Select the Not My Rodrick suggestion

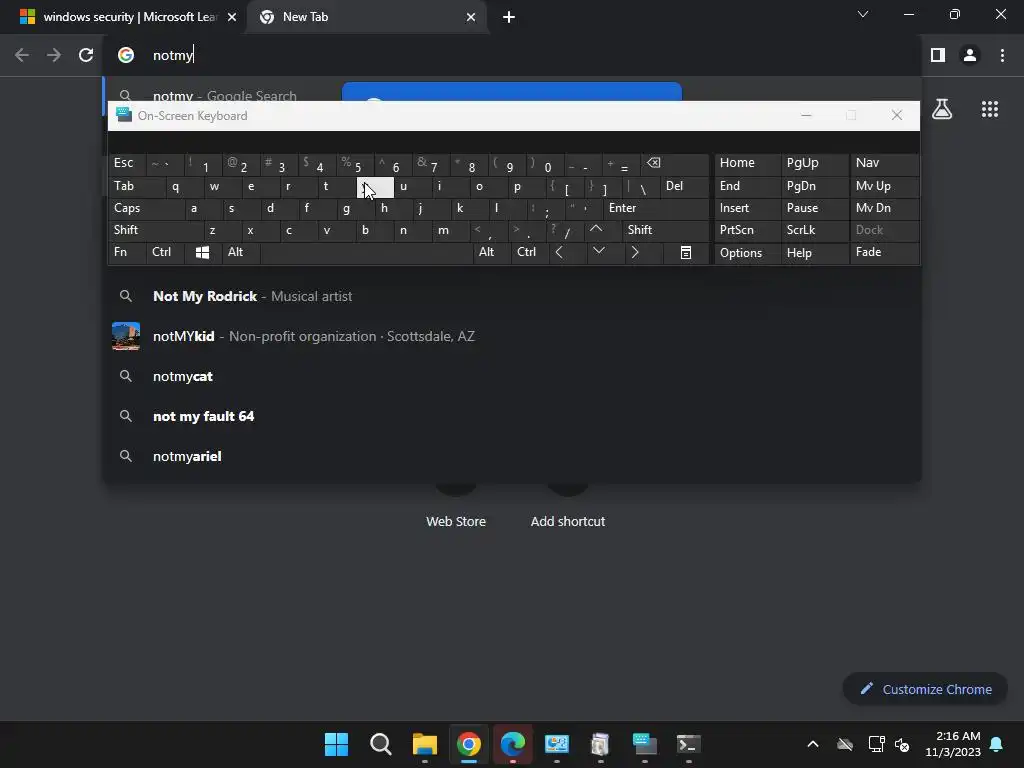[x=512, y=296]
